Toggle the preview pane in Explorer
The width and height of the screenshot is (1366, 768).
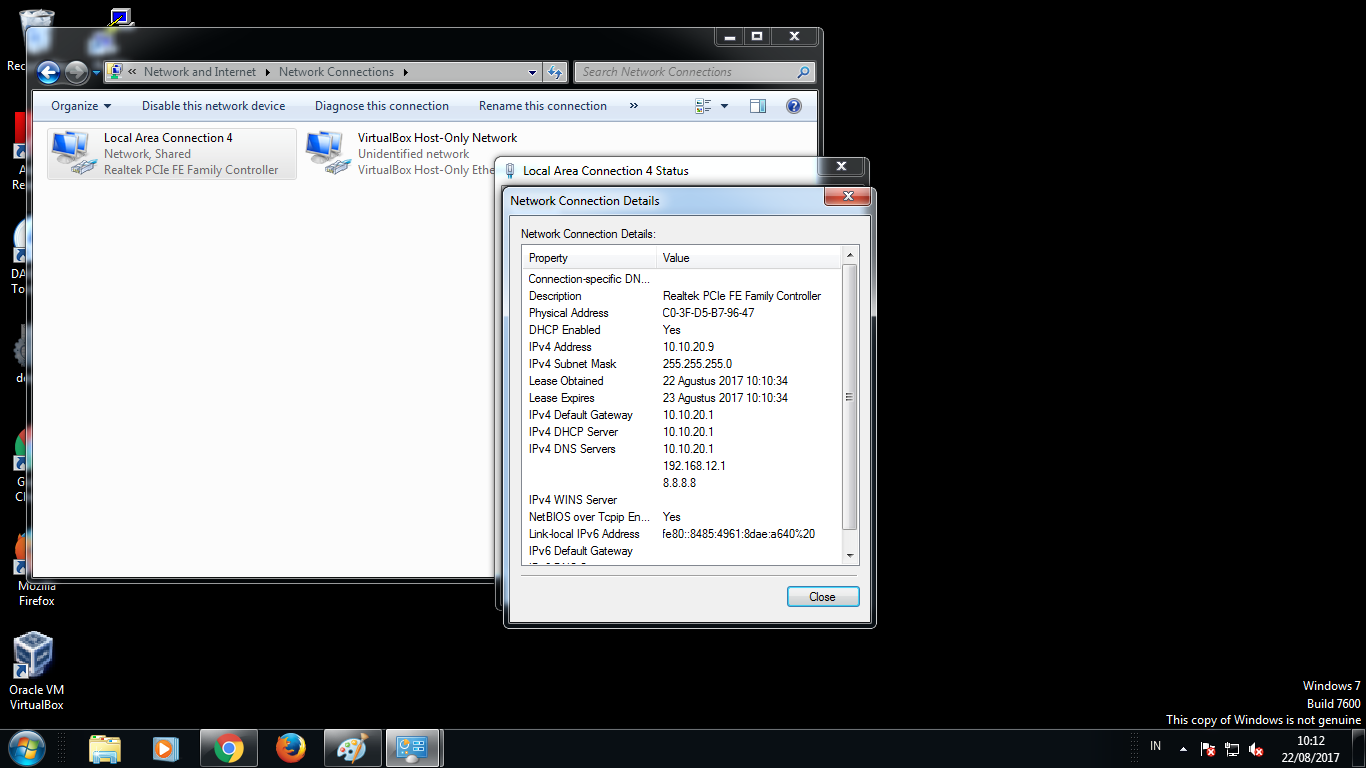[x=757, y=105]
